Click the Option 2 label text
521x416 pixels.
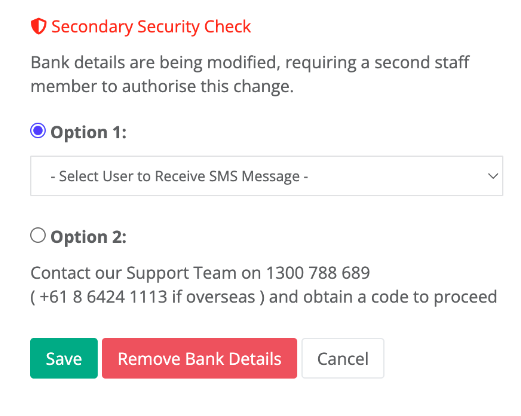click(89, 237)
